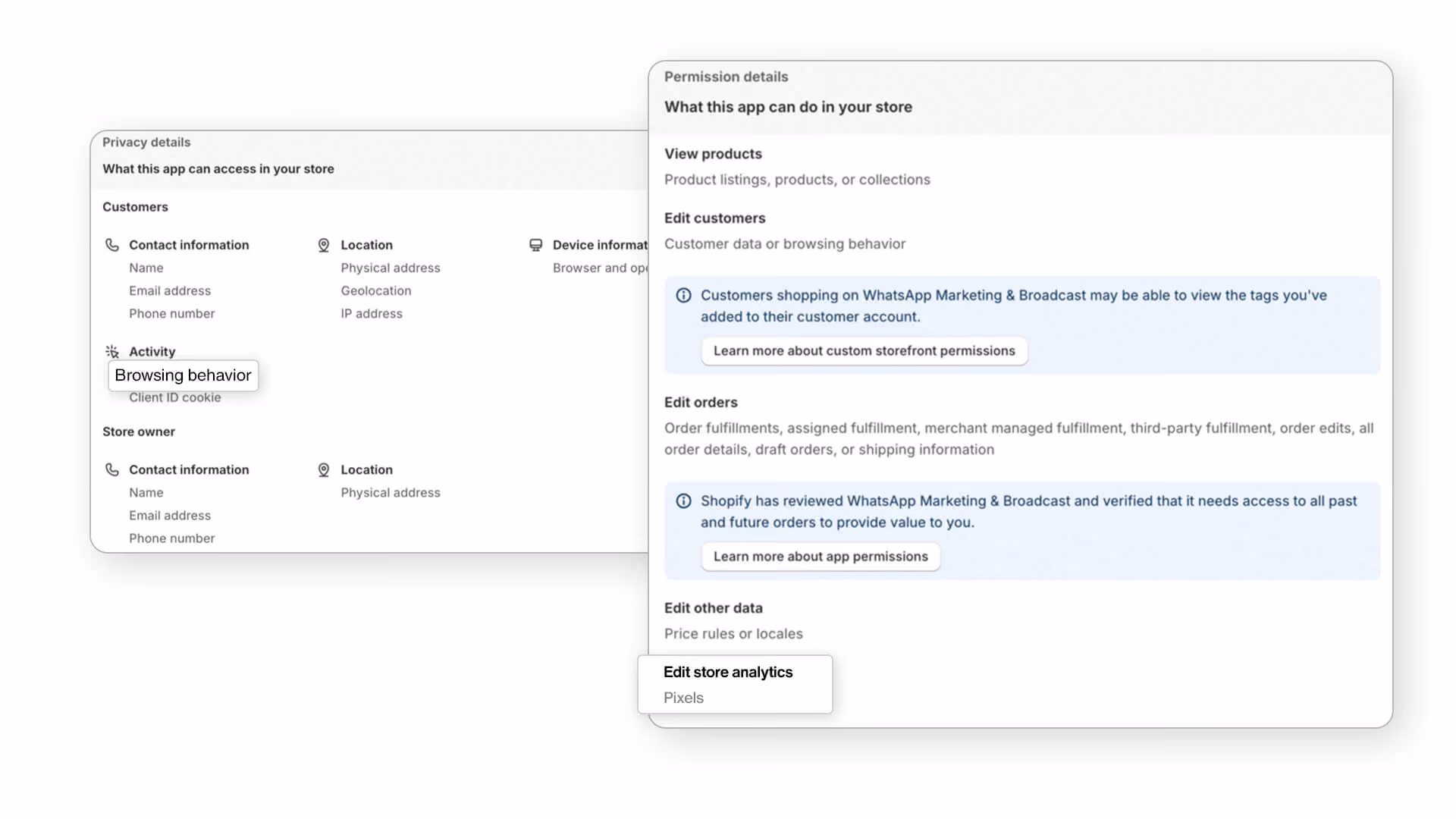Click the Order fulfillments description paragraph
Screen dimensions: 1456x819
(1019, 438)
